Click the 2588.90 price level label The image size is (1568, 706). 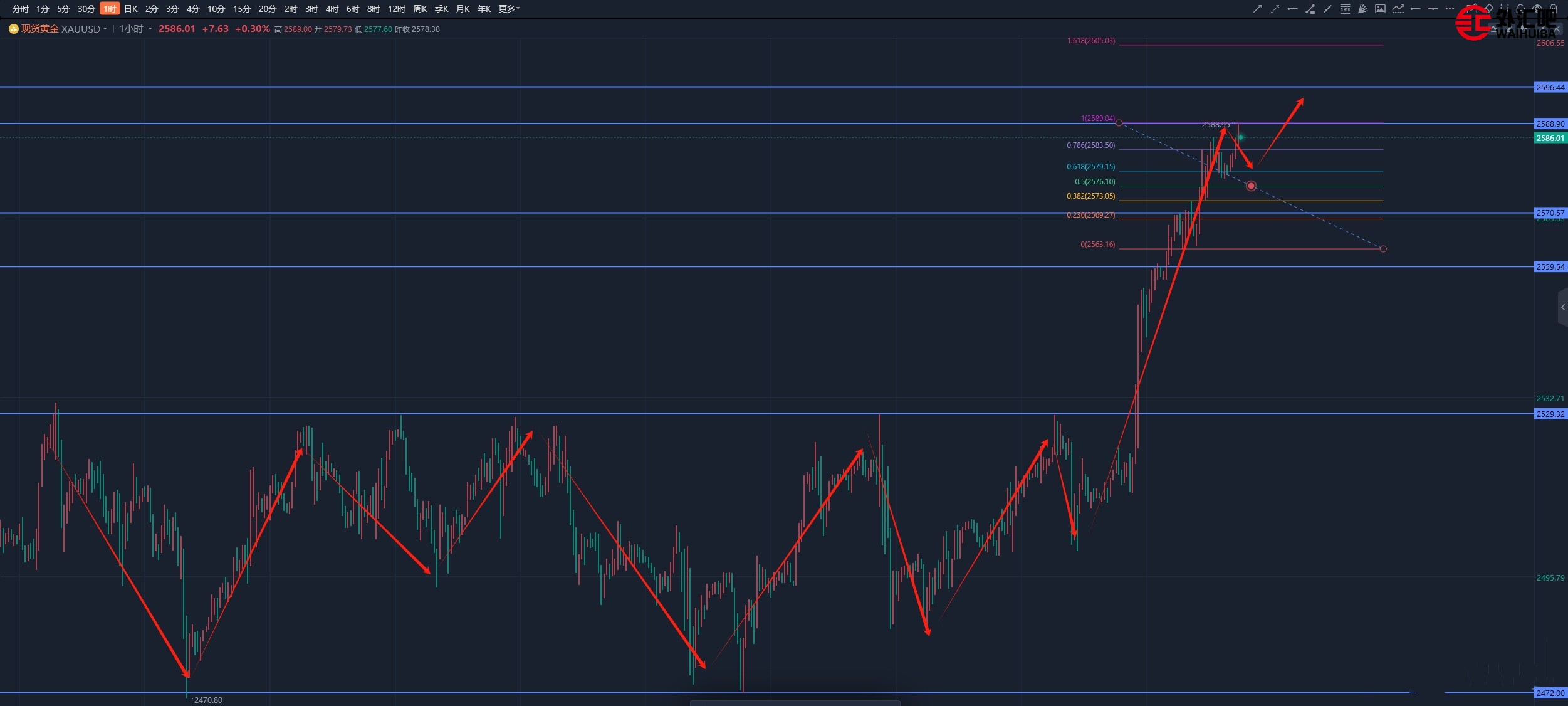click(1550, 124)
